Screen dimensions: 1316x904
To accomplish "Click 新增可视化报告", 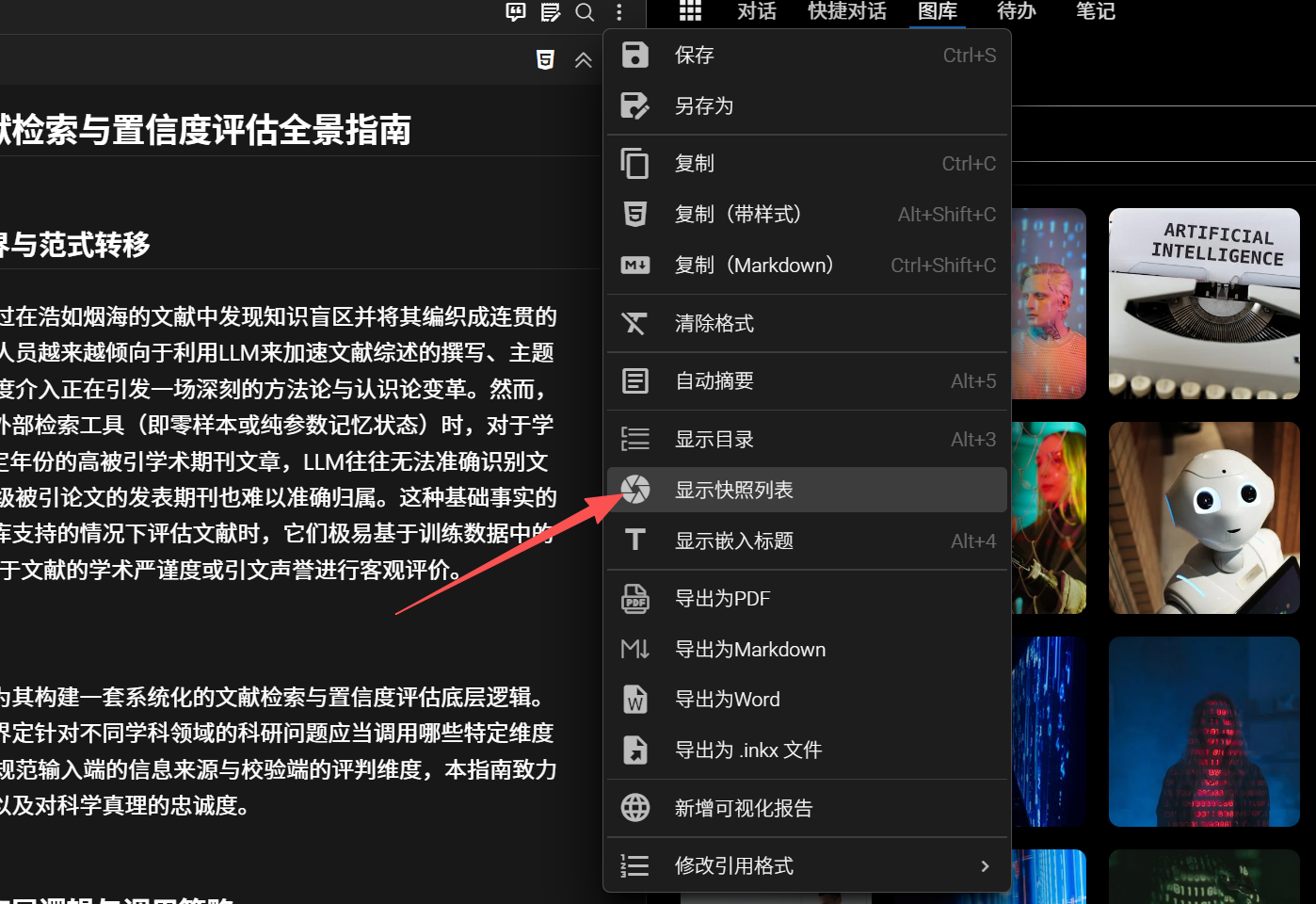I will pyautogui.click(x=745, y=808).
